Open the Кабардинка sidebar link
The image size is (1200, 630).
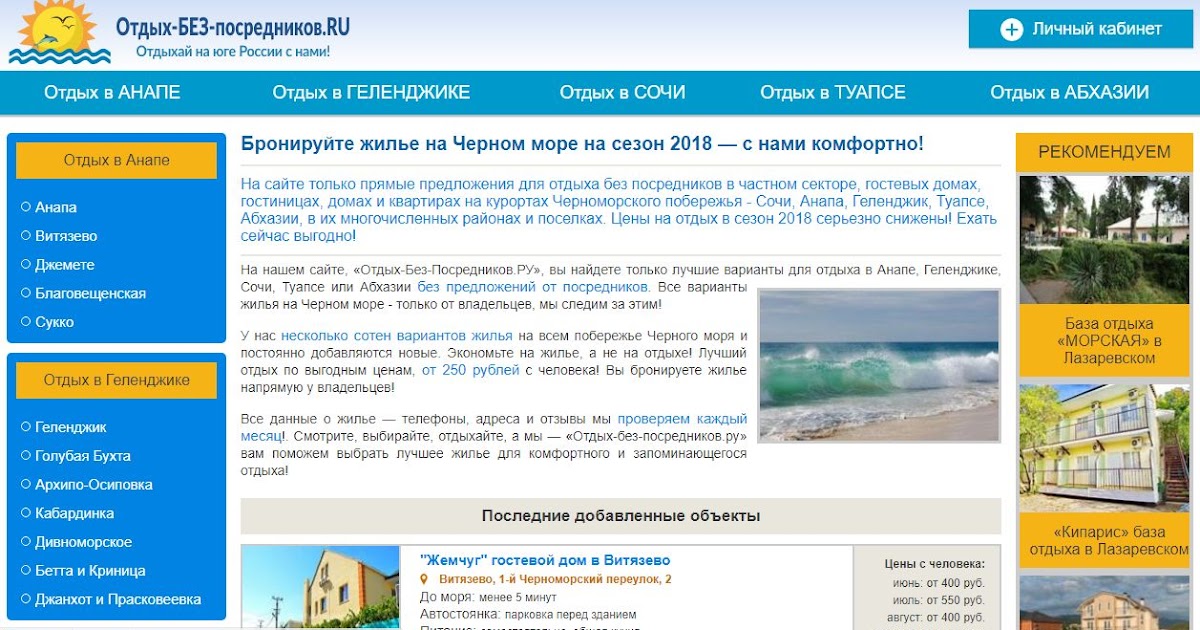[74, 513]
